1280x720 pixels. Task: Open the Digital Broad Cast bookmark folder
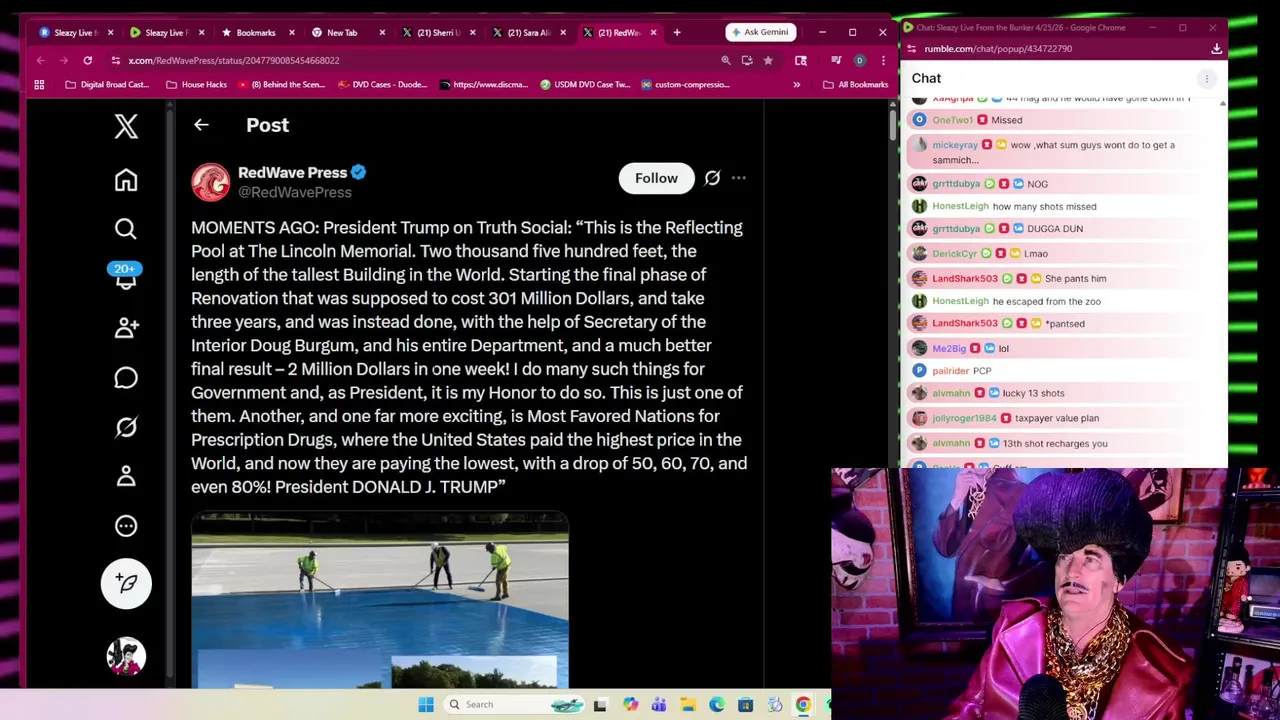(107, 84)
